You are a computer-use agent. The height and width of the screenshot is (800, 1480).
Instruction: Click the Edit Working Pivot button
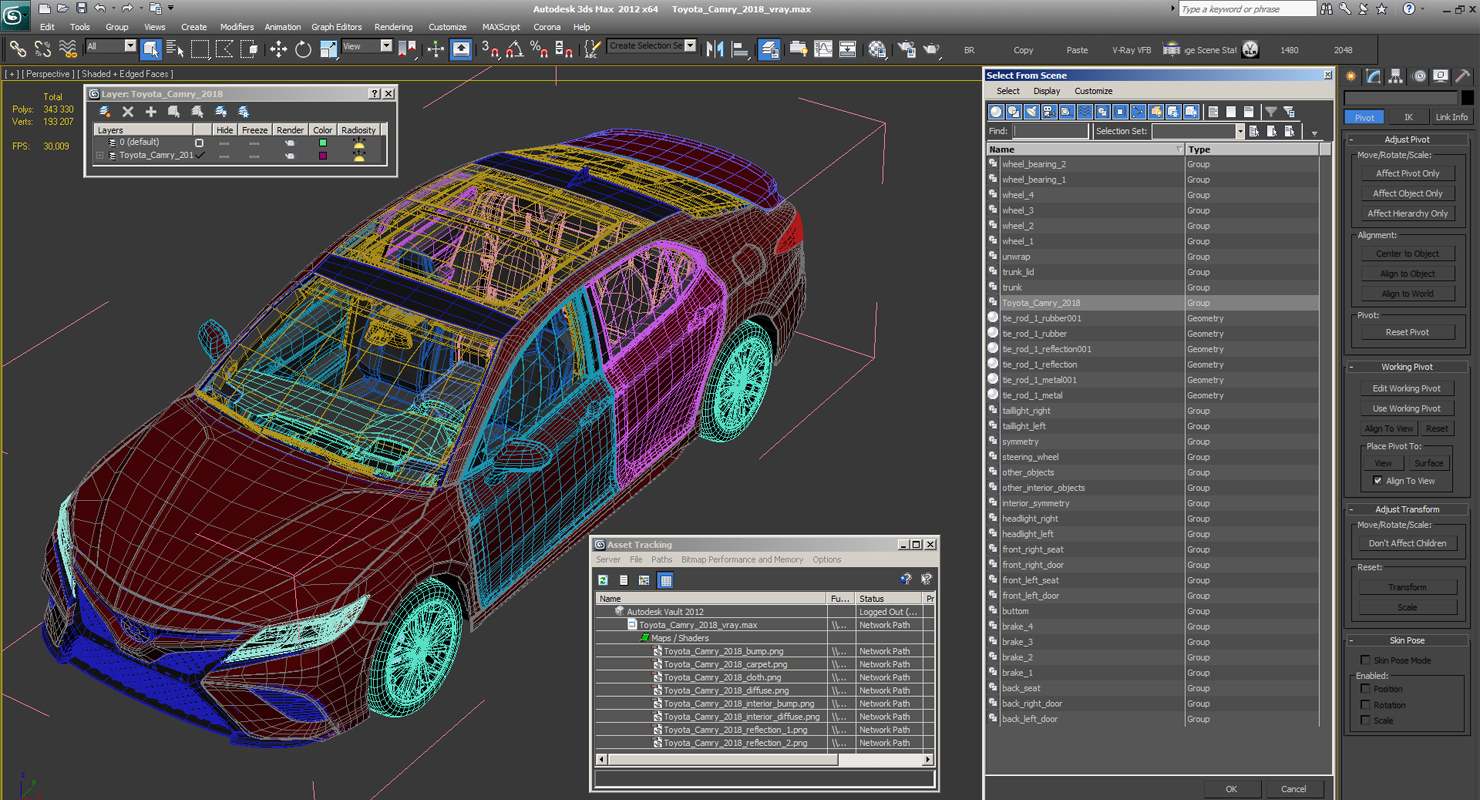pyautogui.click(x=1407, y=388)
